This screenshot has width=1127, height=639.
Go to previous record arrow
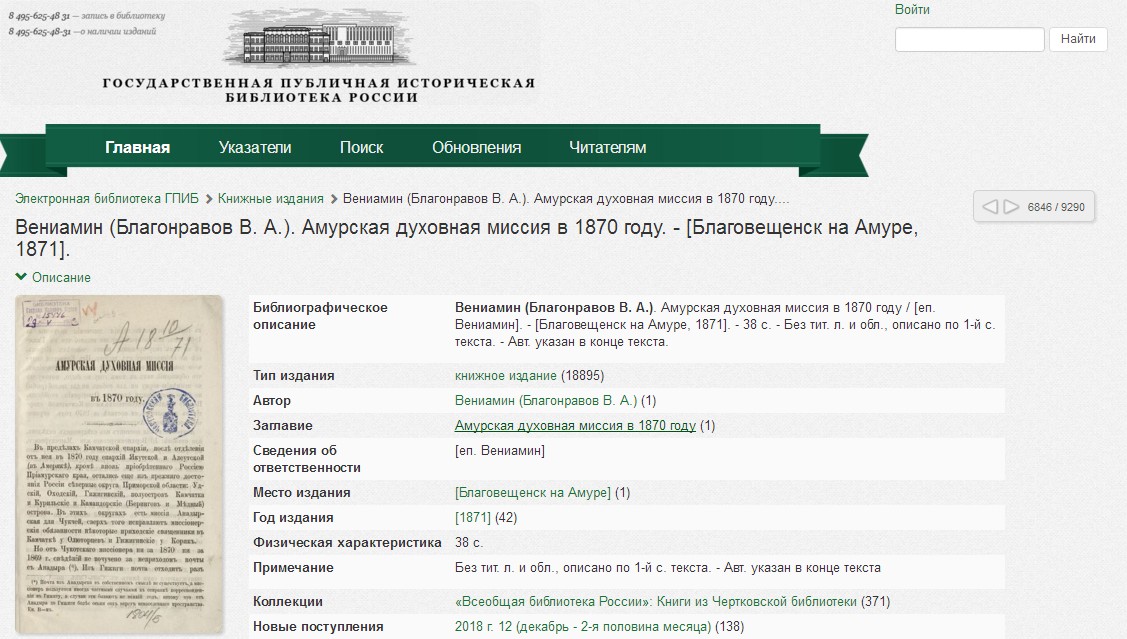pos(990,207)
